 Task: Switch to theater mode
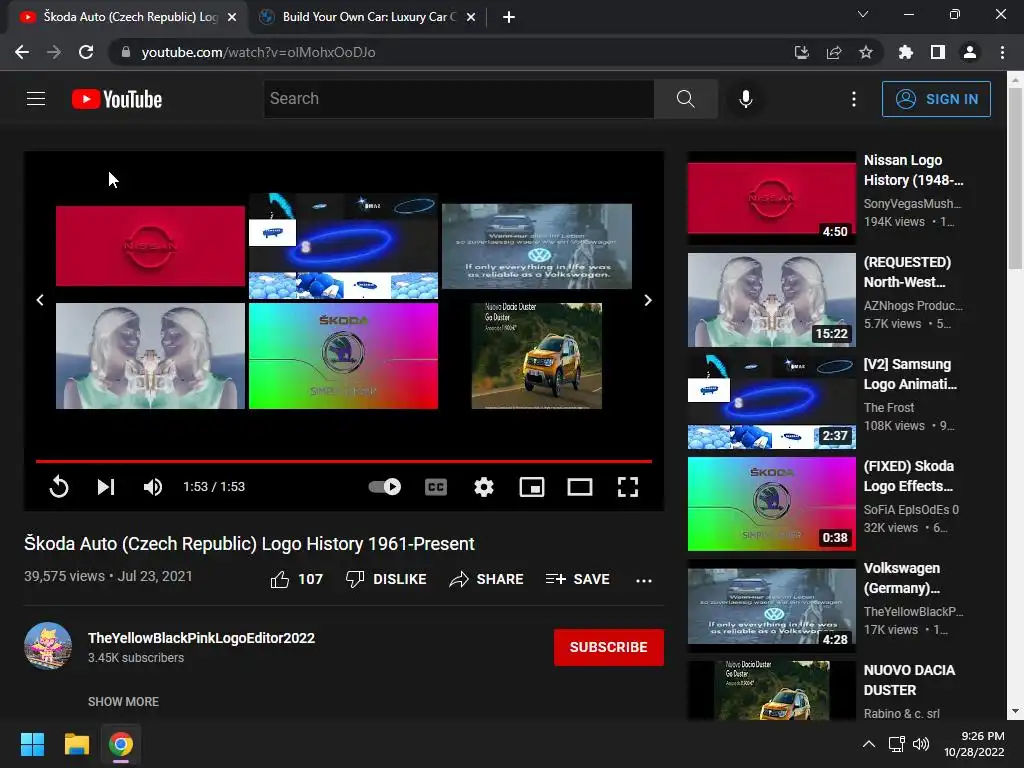580,487
